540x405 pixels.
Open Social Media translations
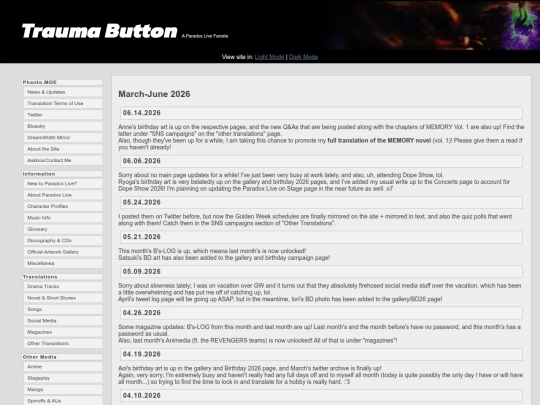coord(63,321)
